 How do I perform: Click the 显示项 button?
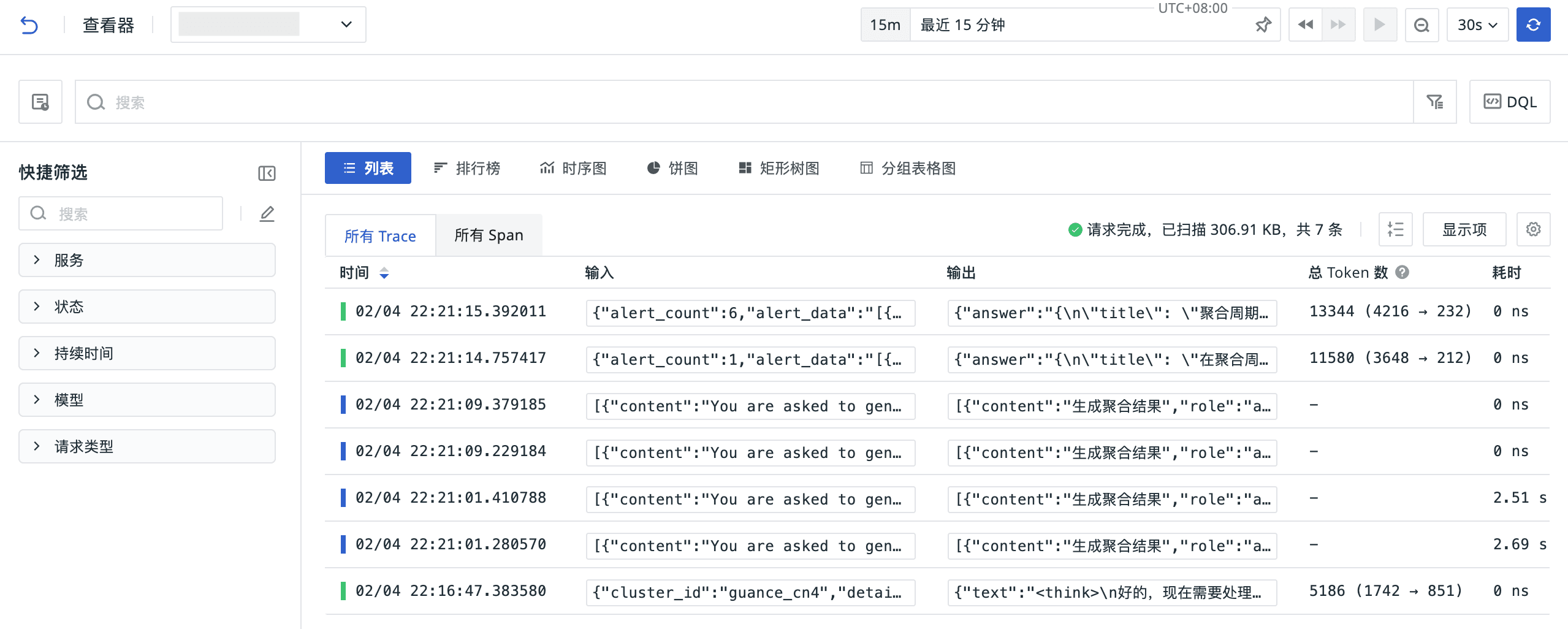[1464, 229]
